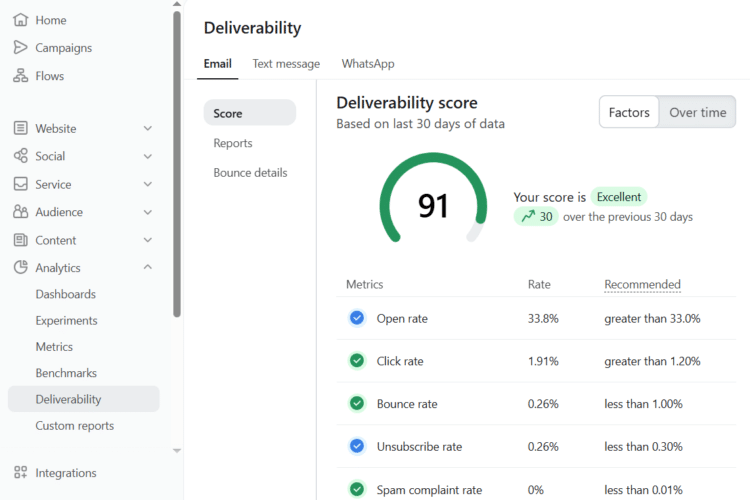Expand the Website menu chevron
The image size is (750, 500).
point(148,128)
